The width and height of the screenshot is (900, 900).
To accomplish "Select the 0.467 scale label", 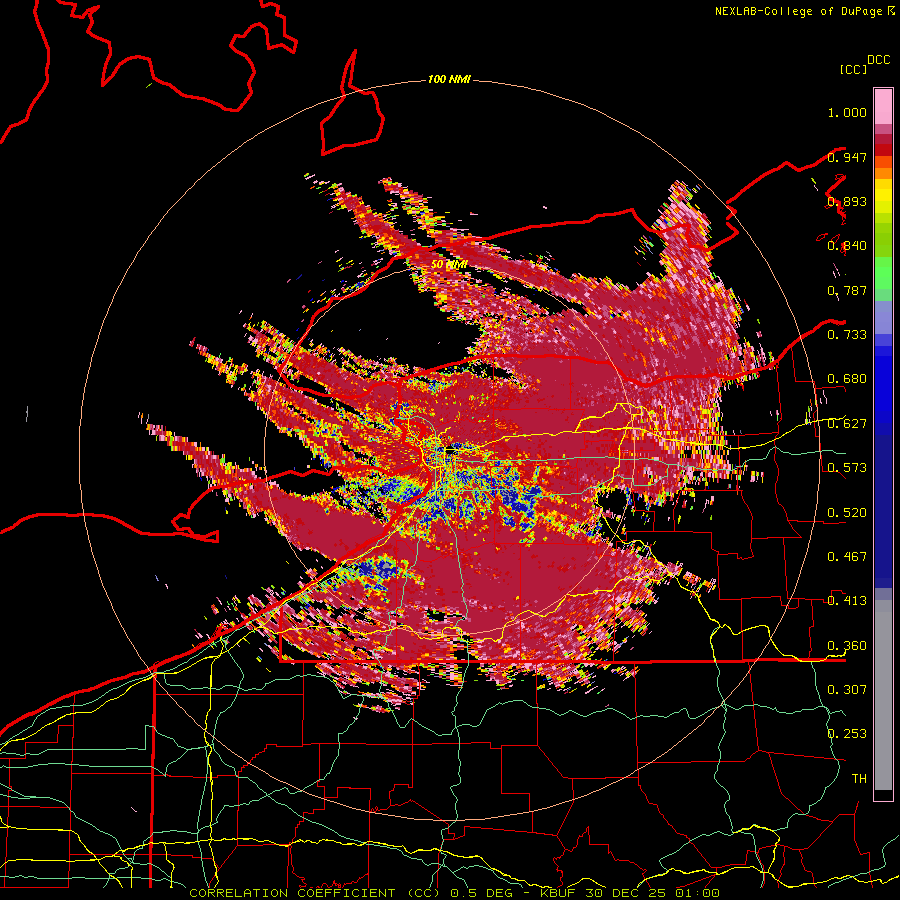I will (x=847, y=556).
